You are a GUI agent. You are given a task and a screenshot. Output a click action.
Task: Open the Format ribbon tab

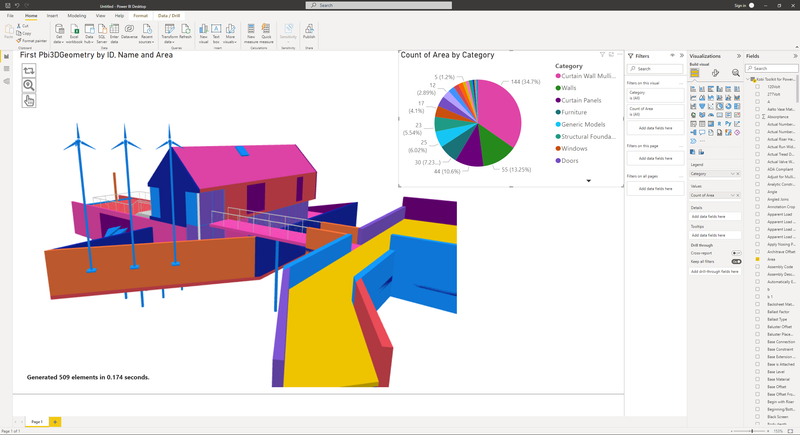(140, 16)
